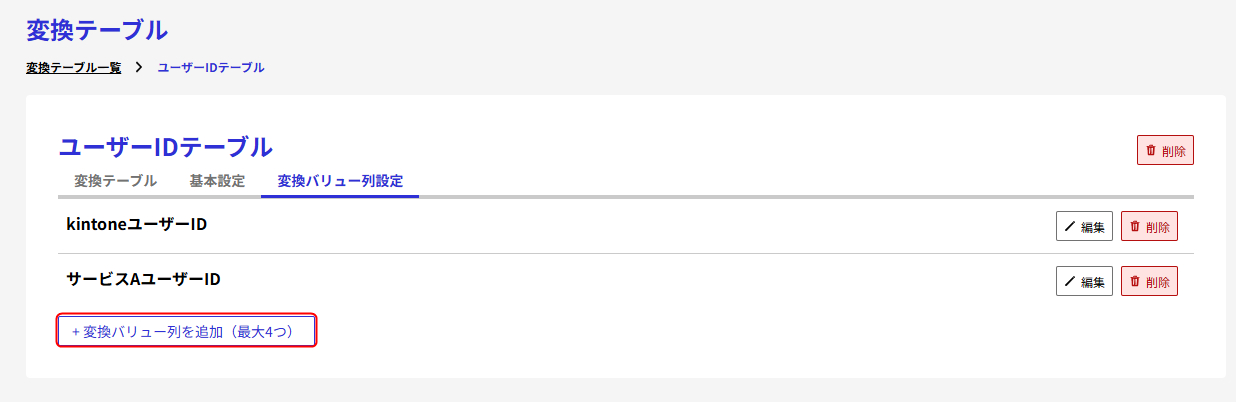The image size is (1236, 402).
Task: Delete the whole ユーザーIDテーブル with the top 削除 button
Action: pos(1165,151)
